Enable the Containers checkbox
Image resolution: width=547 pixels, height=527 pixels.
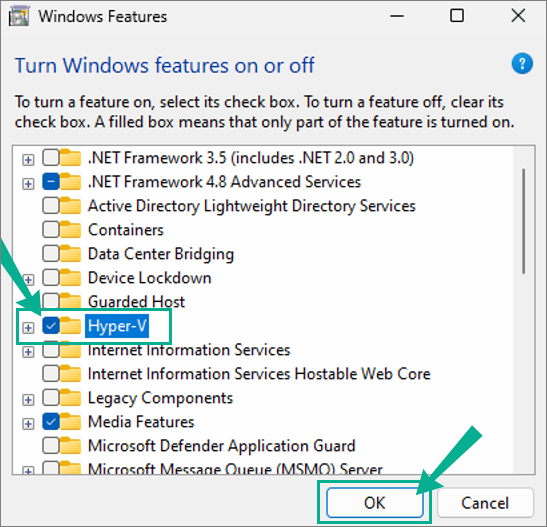pyautogui.click(x=51, y=230)
